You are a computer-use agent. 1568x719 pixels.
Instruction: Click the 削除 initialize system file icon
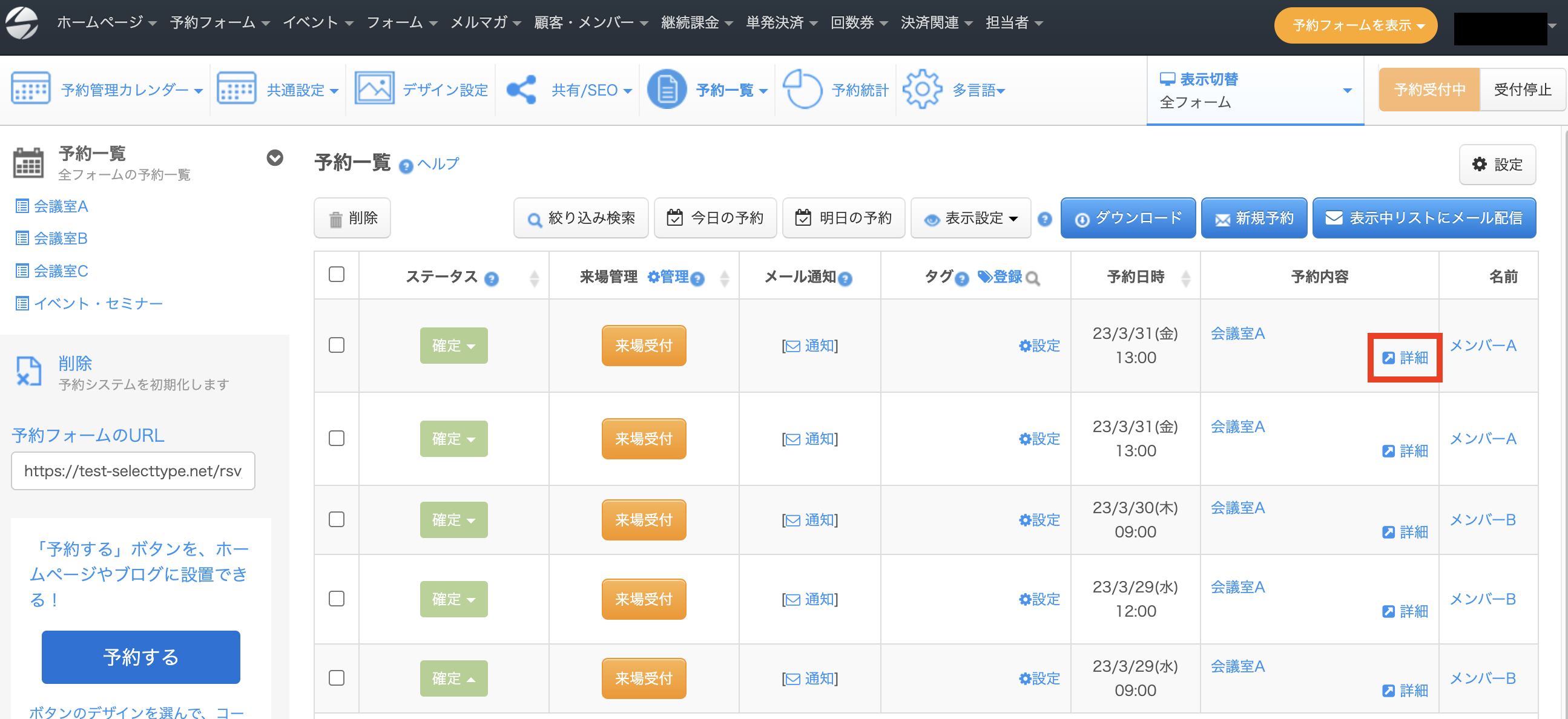click(x=28, y=371)
